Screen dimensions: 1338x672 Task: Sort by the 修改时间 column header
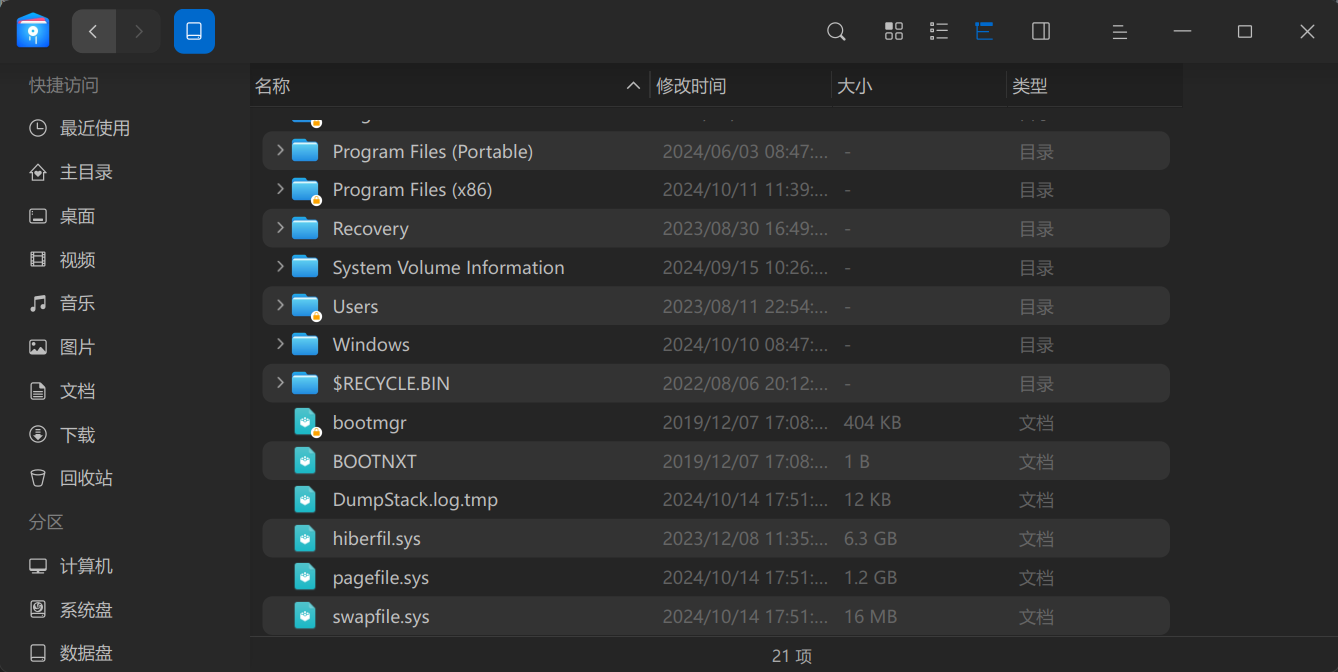[740, 86]
